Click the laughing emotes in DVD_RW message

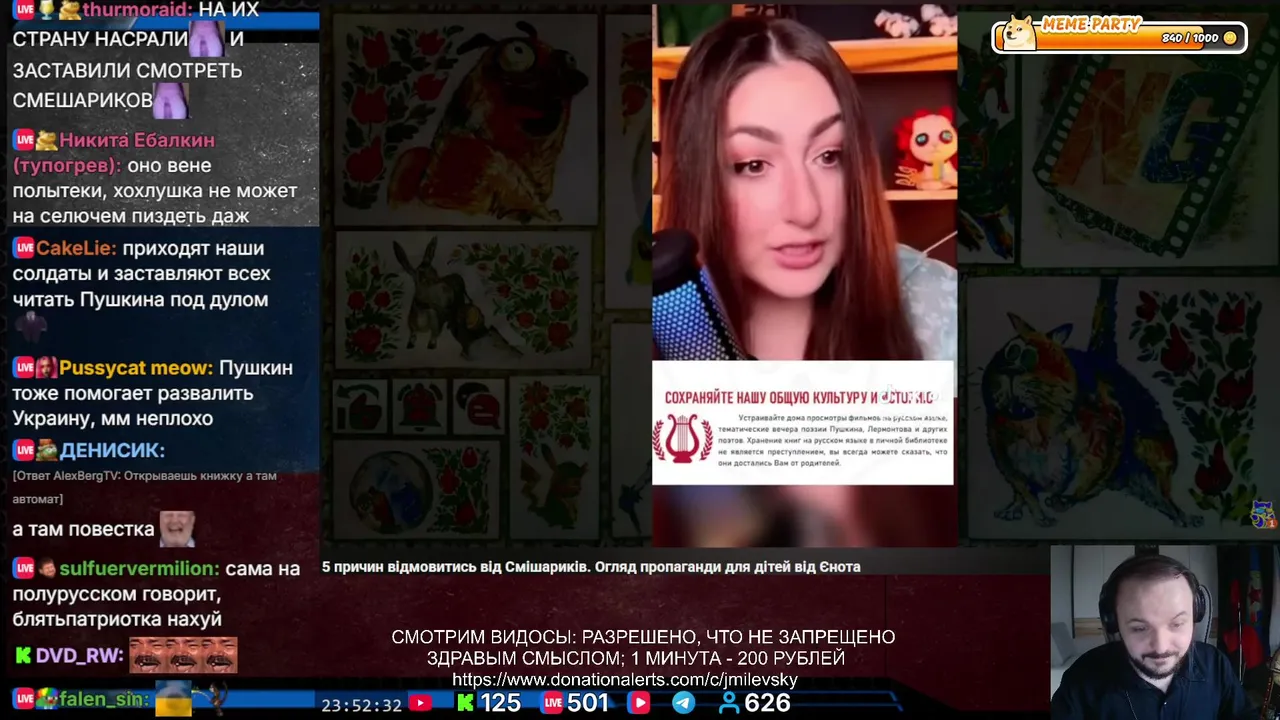pos(183,655)
